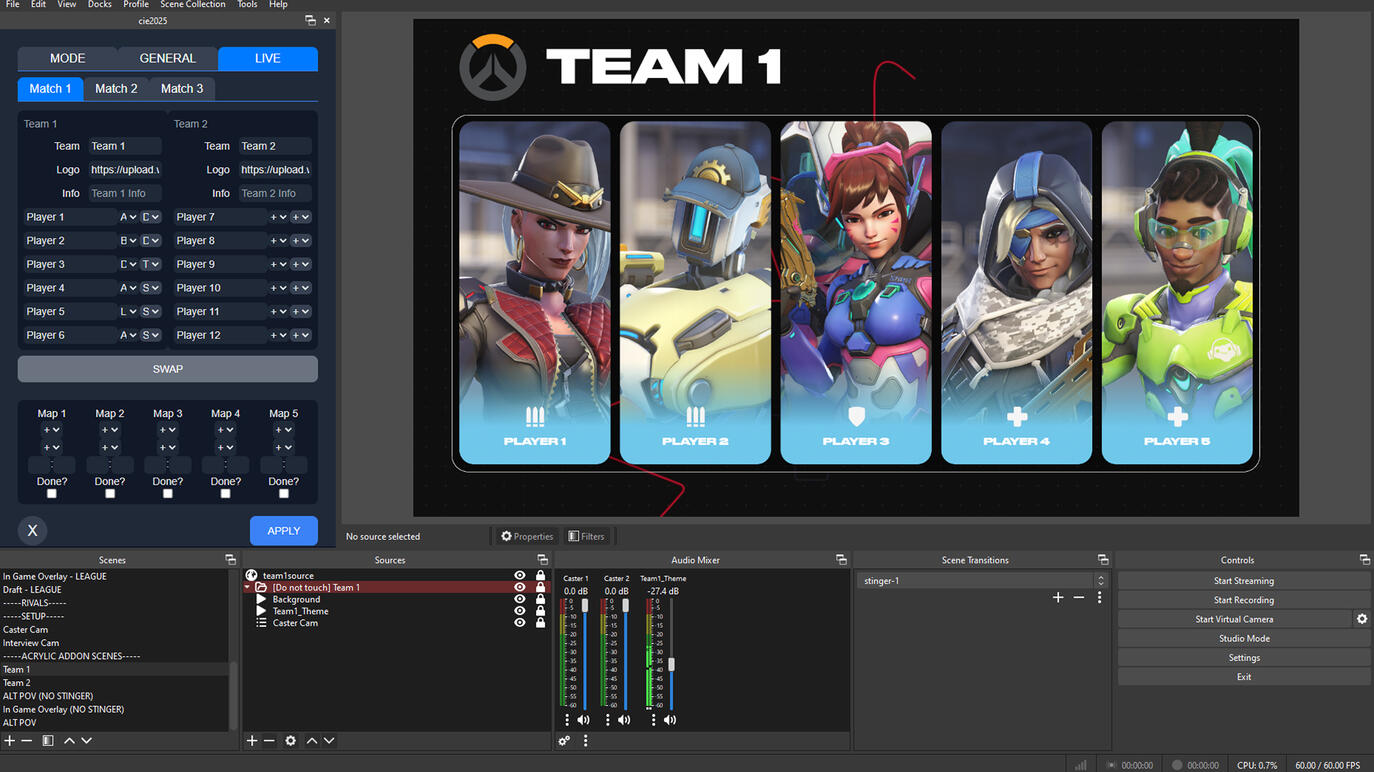The image size is (1374, 772).
Task: Mute the Caster 1 audio speaker icon
Action: point(583,720)
